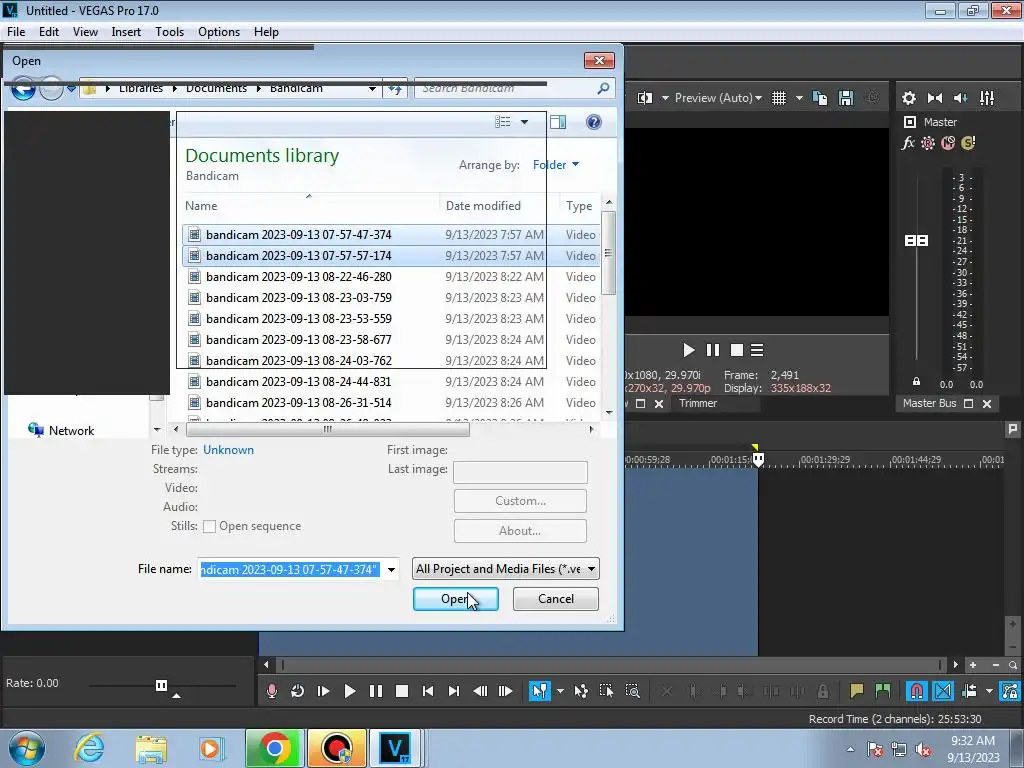Image resolution: width=1024 pixels, height=768 pixels.
Task: Change view options dropdown in Open dialog
Action: tap(524, 122)
